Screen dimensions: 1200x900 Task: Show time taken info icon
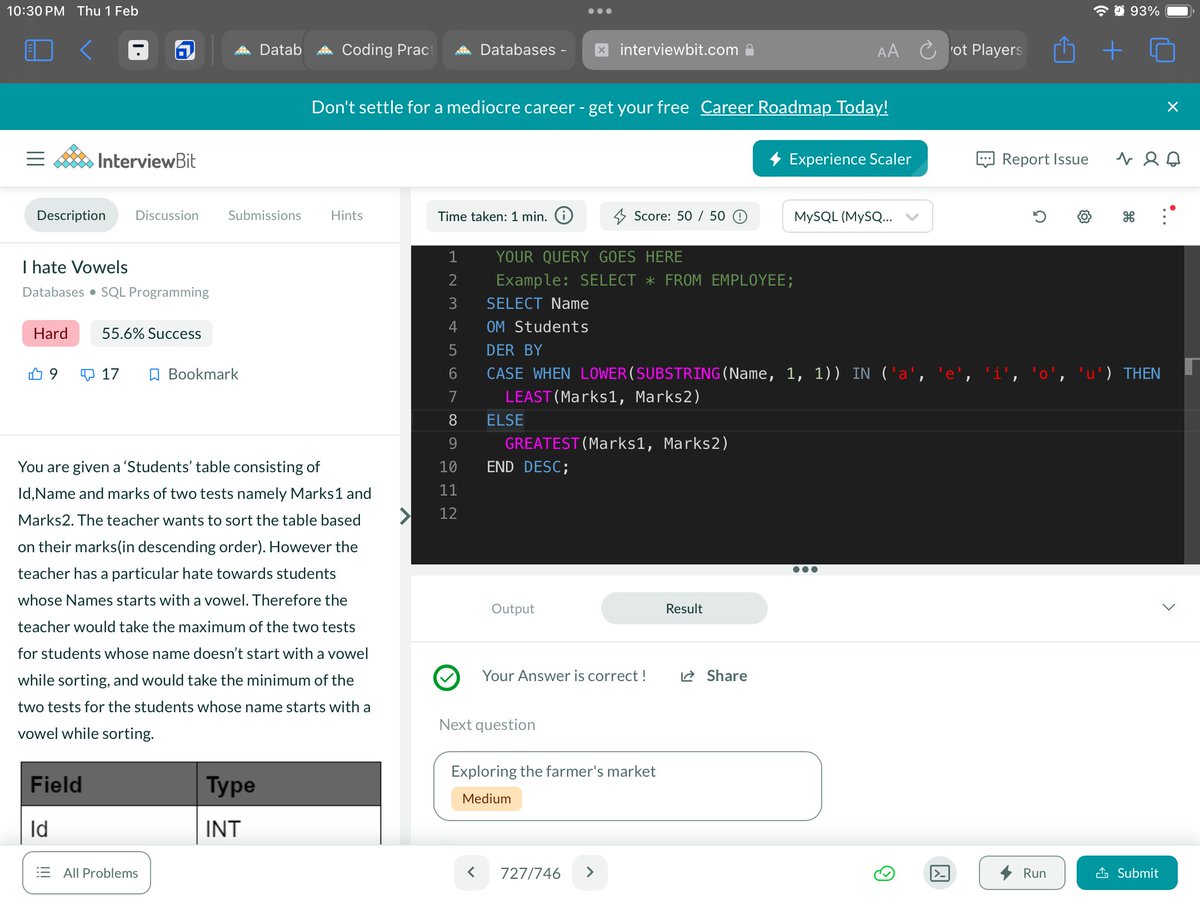pyautogui.click(x=564, y=216)
